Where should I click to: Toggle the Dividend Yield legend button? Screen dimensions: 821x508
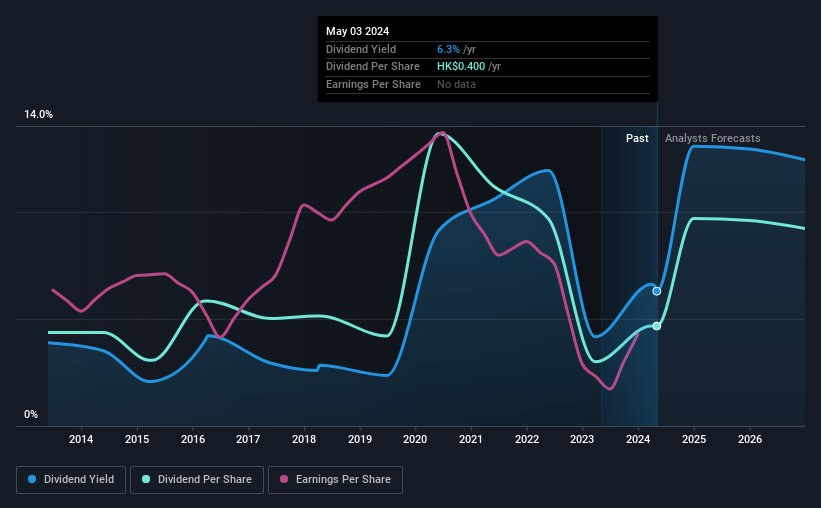coord(71,480)
